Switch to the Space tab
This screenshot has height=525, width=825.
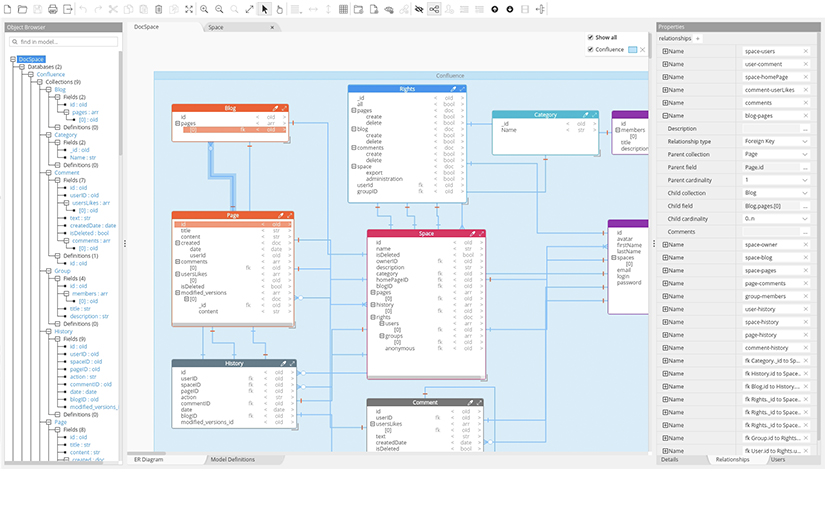pos(216,27)
